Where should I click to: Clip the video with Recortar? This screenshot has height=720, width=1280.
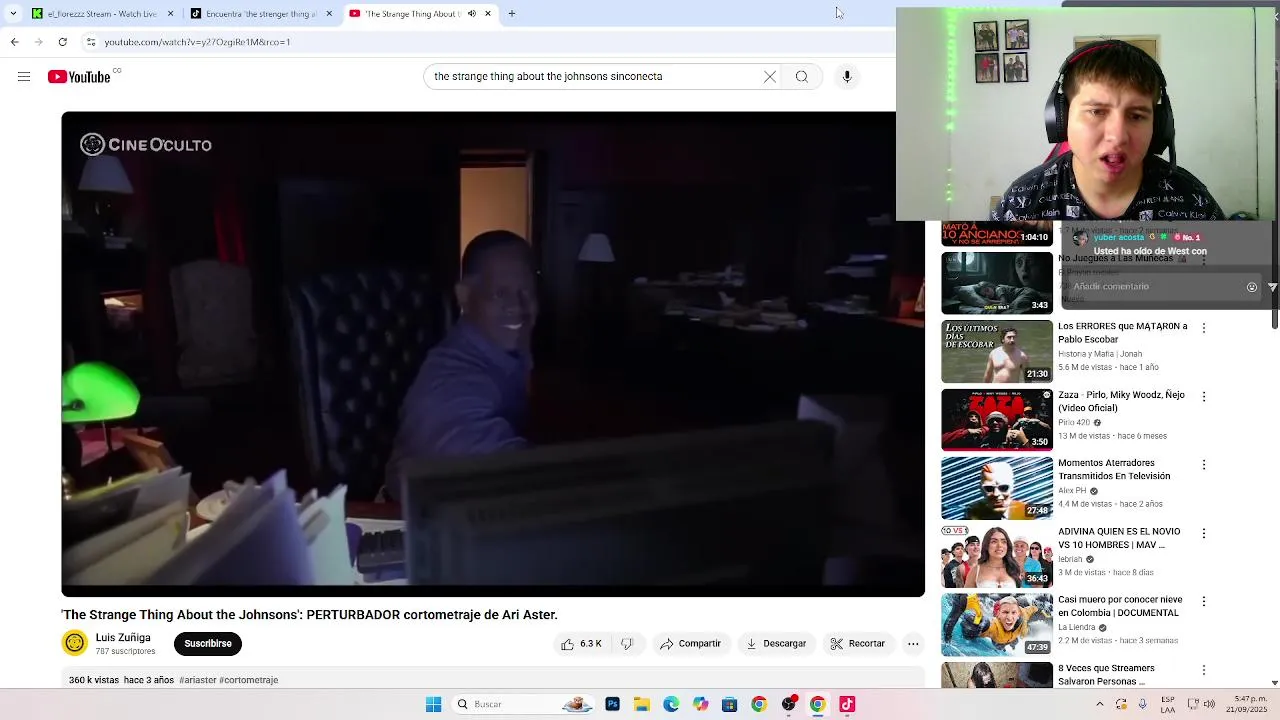pyautogui.click(x=858, y=644)
